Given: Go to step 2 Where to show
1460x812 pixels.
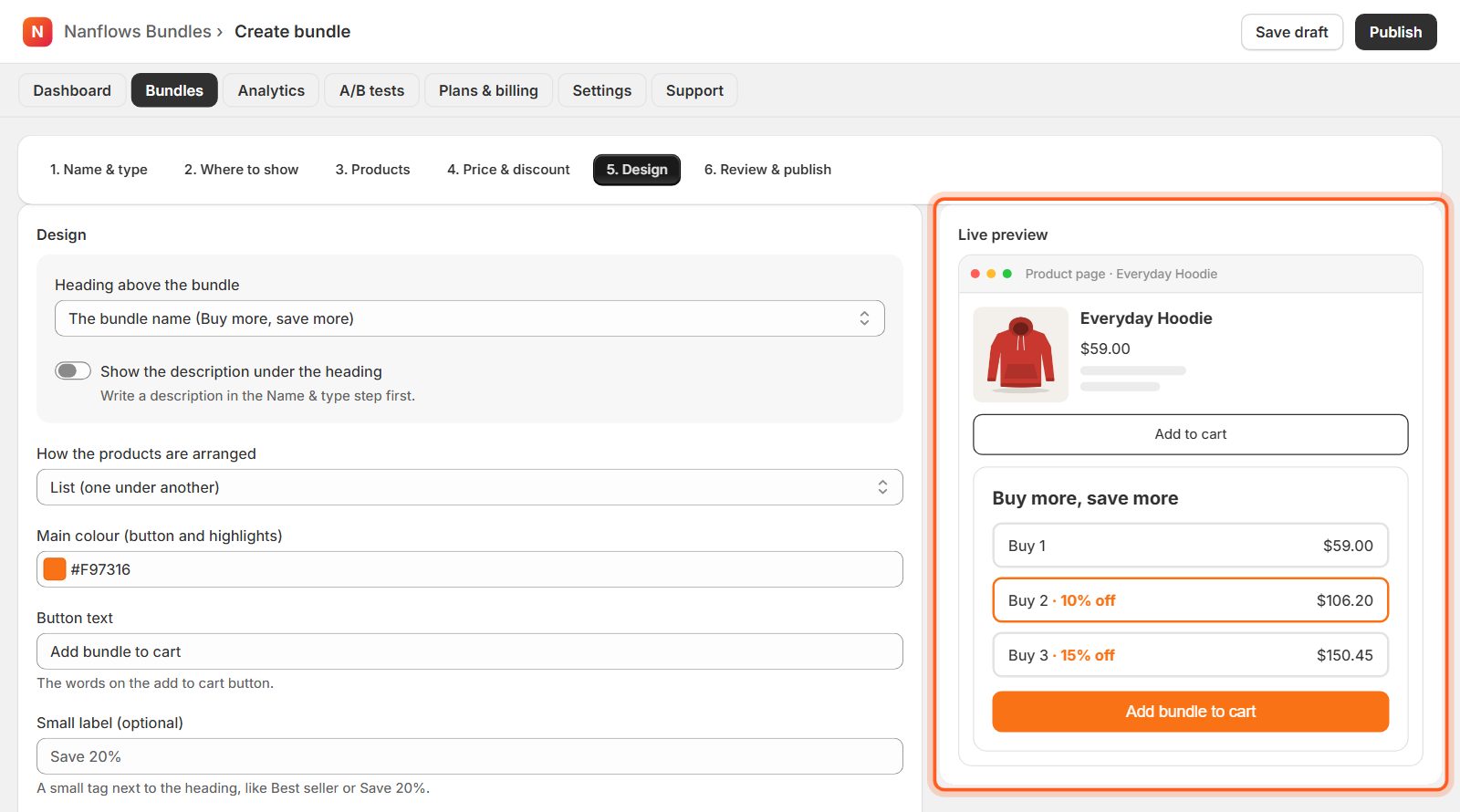Looking at the screenshot, I should 241,170.
